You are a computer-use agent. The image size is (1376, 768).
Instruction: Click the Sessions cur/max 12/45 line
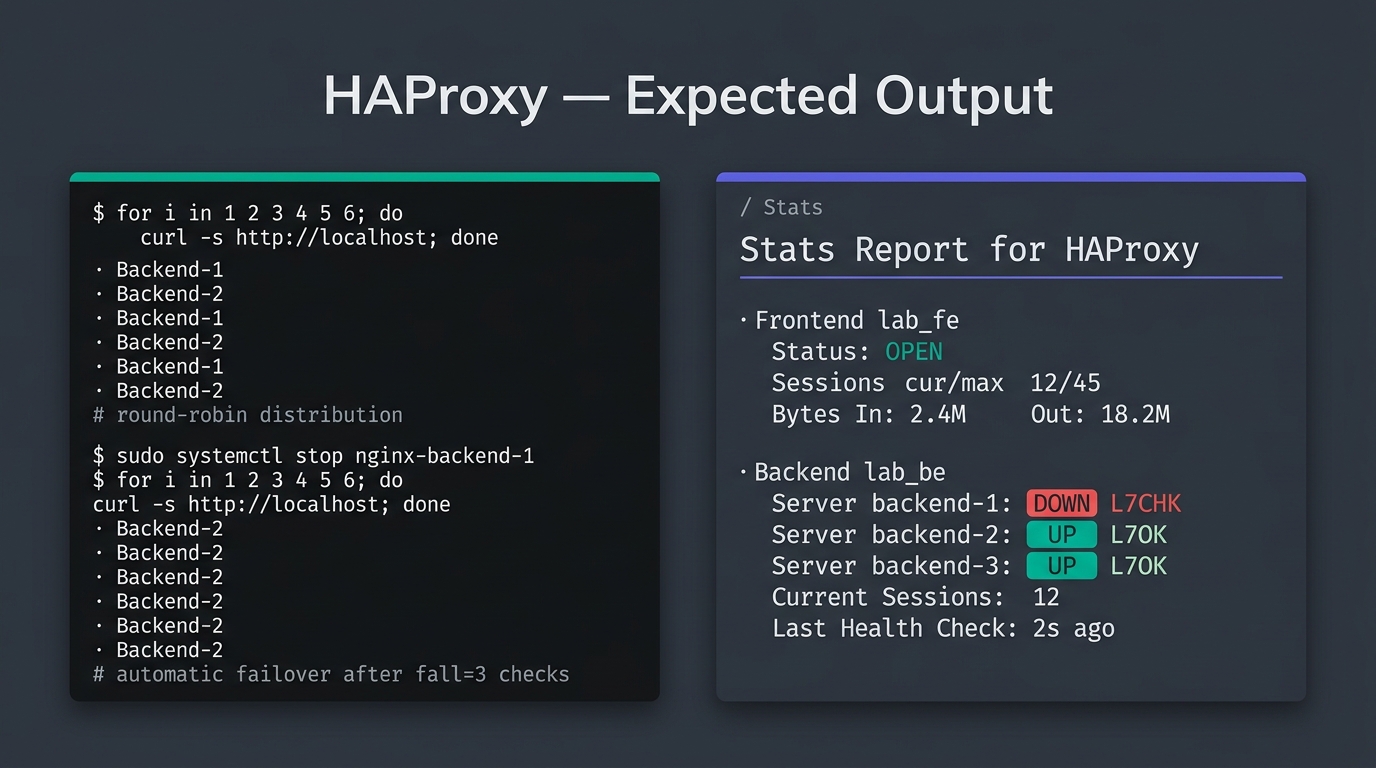936,383
